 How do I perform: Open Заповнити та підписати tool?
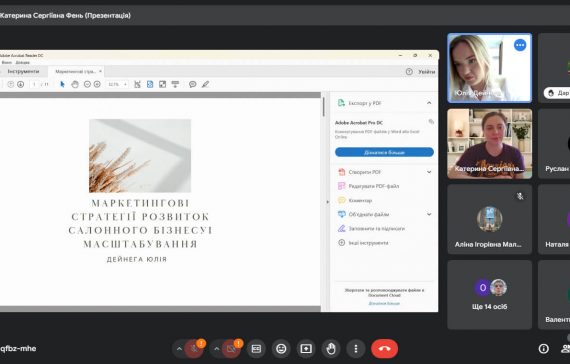tap(371, 229)
